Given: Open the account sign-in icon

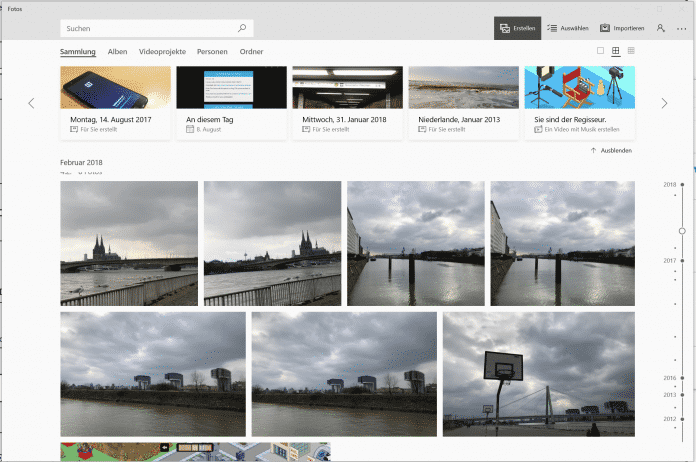Looking at the screenshot, I should pos(660,28).
